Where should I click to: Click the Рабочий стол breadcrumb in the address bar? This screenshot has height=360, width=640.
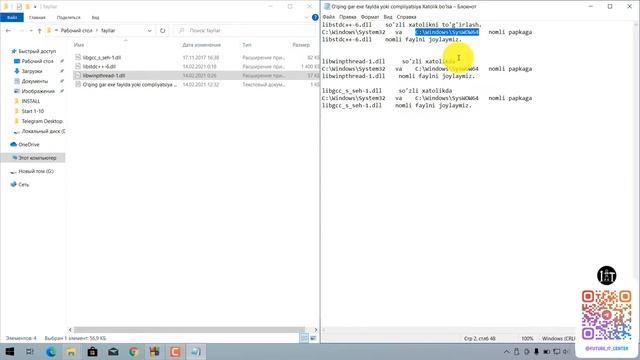coord(76,31)
